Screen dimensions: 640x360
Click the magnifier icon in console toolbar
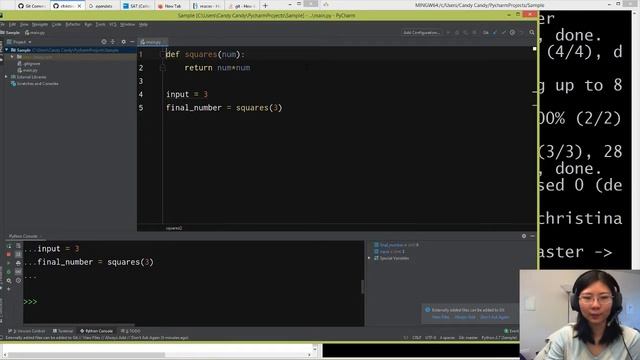tap(9, 280)
